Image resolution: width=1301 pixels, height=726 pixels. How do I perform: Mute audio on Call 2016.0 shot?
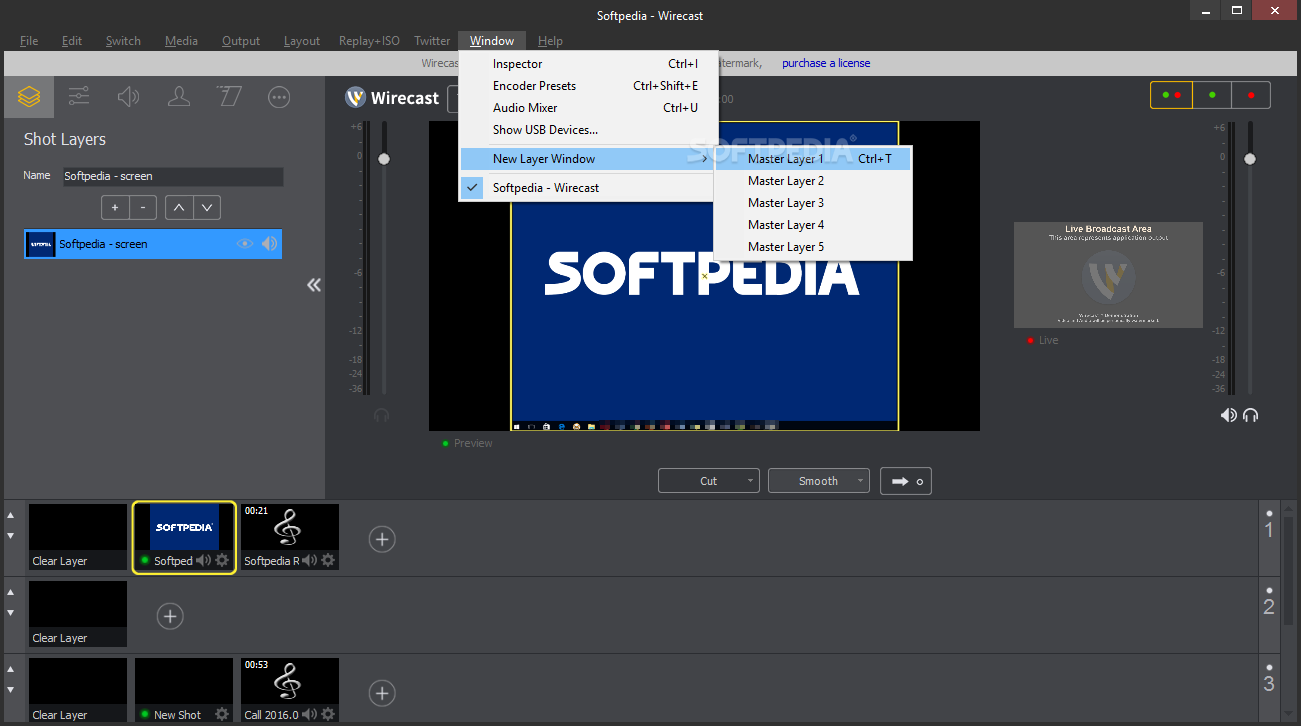click(309, 715)
